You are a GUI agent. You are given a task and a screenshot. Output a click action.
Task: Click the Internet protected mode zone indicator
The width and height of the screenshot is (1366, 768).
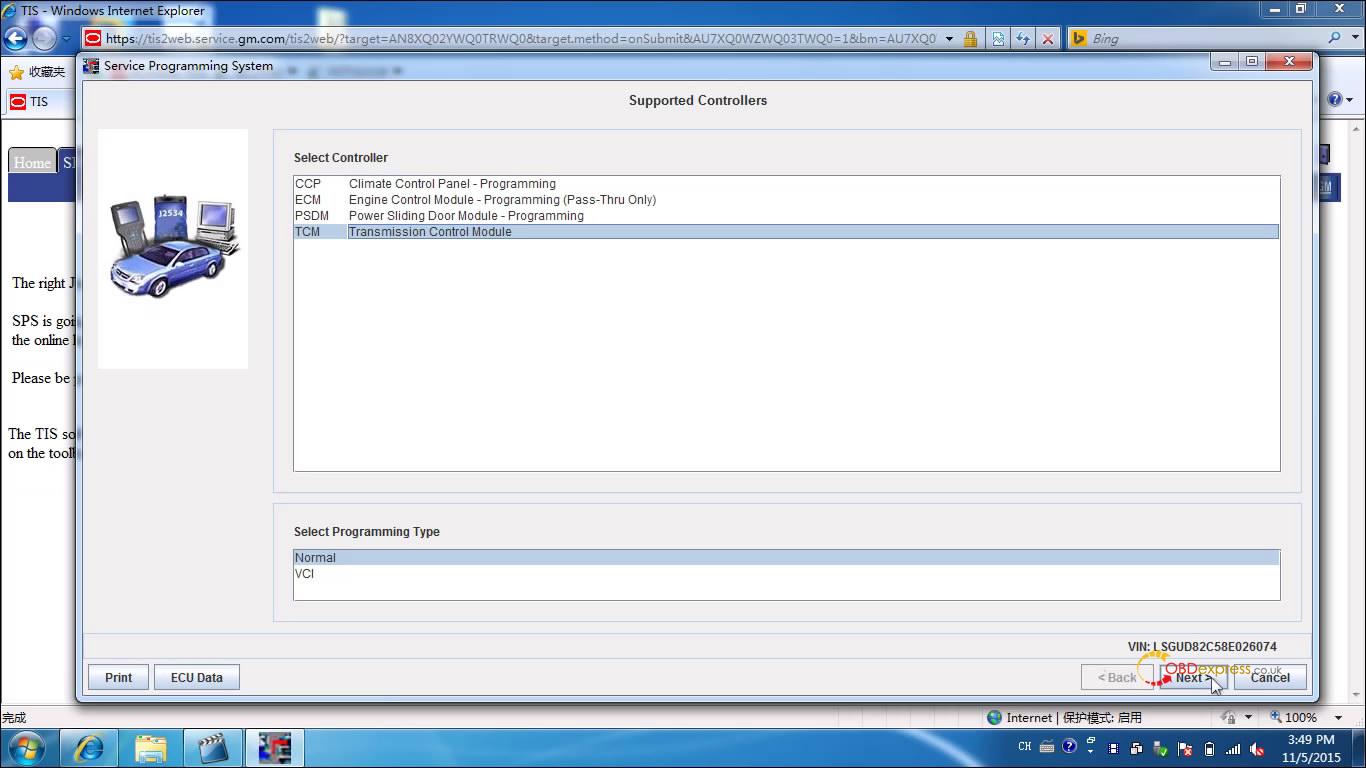click(x=1065, y=717)
